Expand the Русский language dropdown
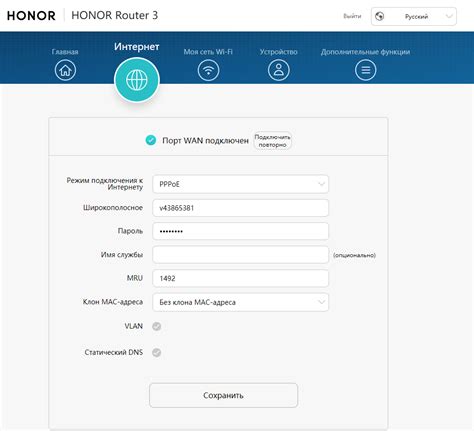 pyautogui.click(x=414, y=16)
